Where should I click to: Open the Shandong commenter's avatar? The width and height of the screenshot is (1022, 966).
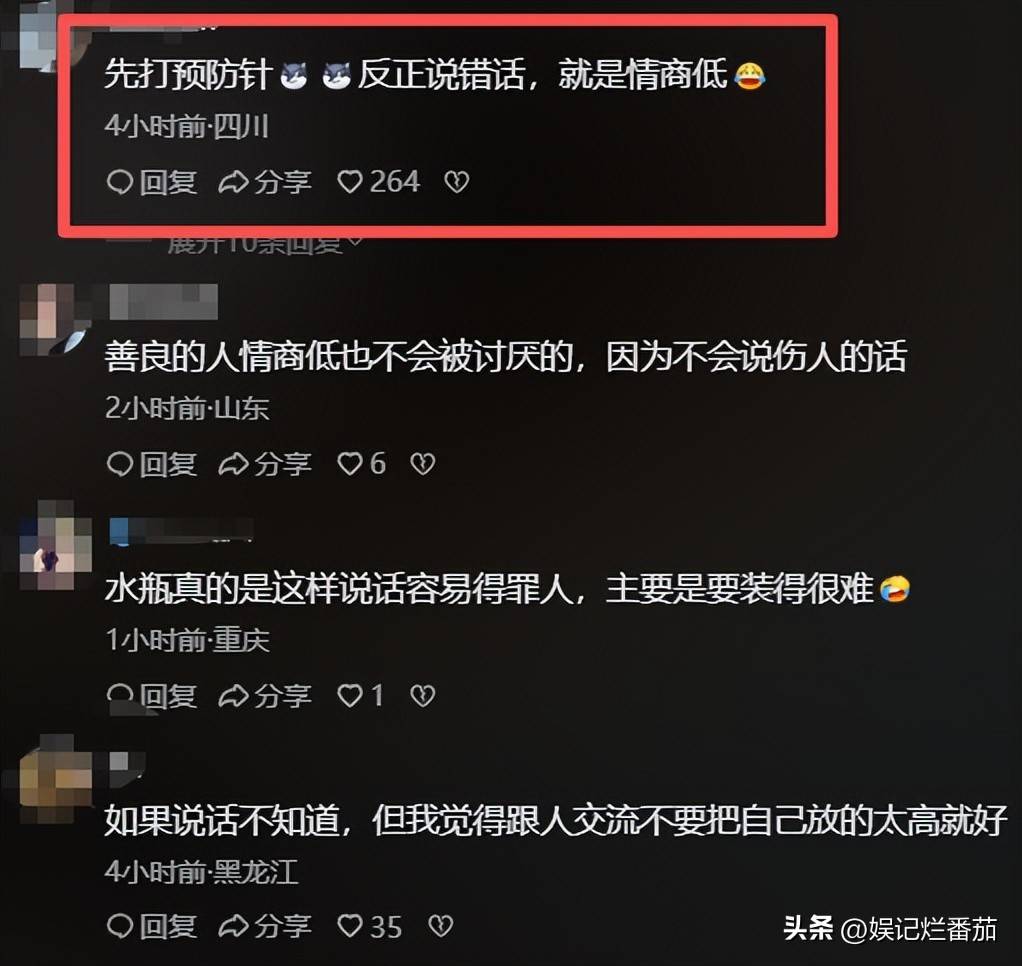[x=55, y=319]
